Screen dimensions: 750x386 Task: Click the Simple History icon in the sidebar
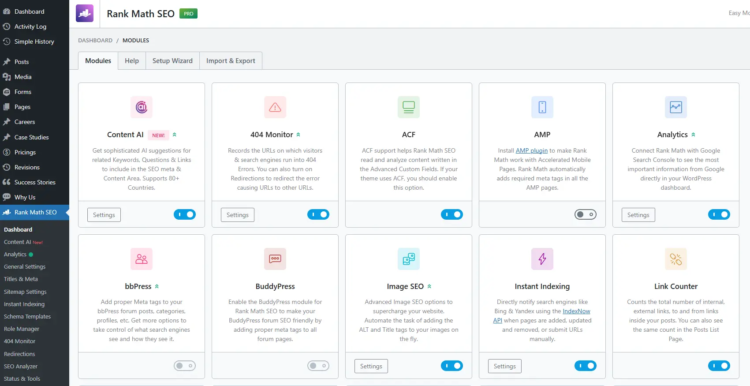6,42
